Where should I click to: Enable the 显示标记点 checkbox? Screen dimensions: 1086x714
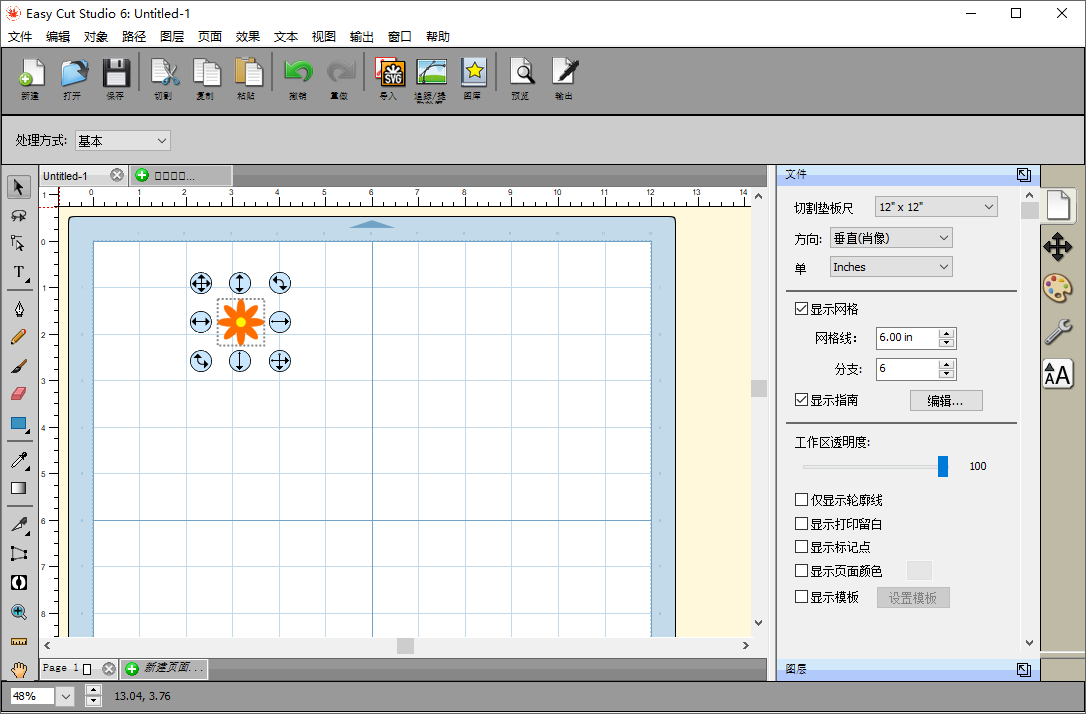pyautogui.click(x=801, y=546)
